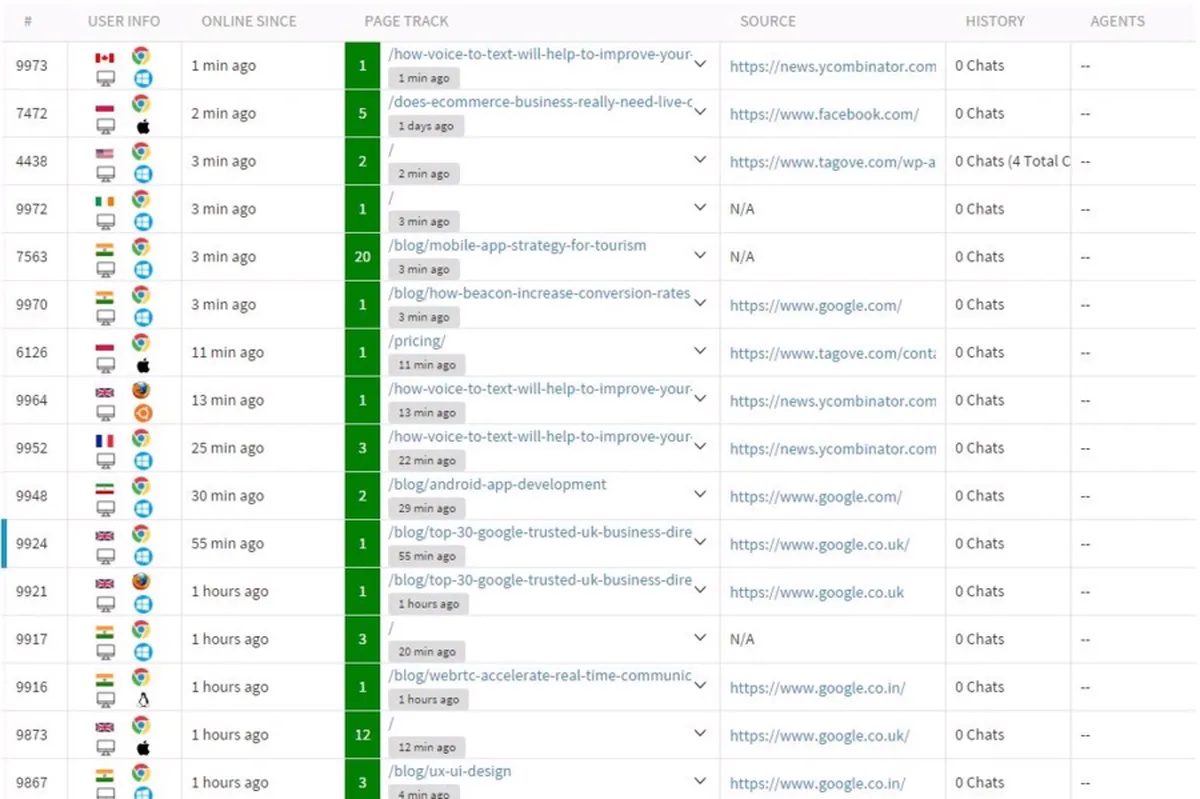Click '30 min ago' online since cell
The height and width of the screenshot is (799, 1200).
(228, 496)
